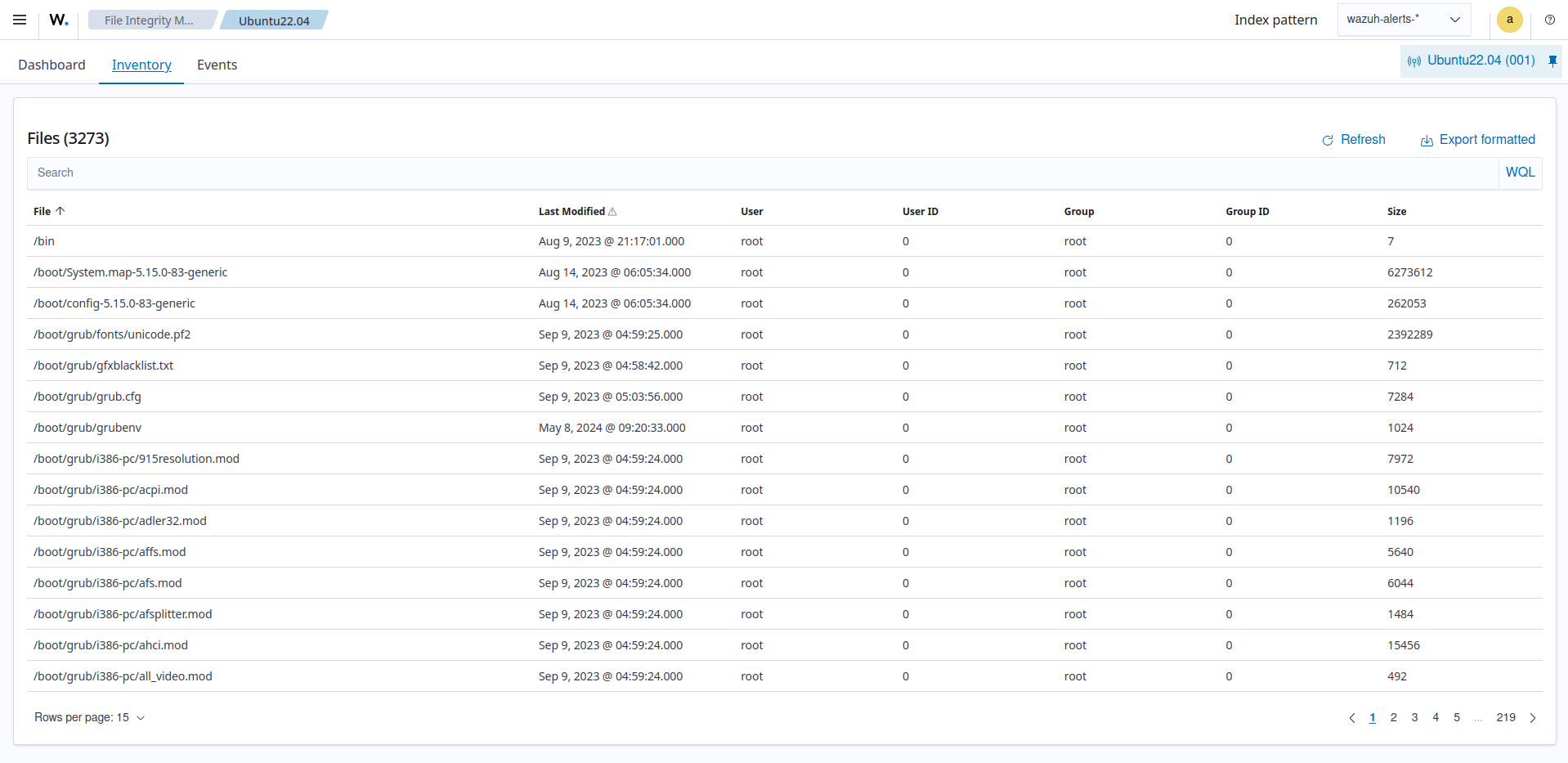This screenshot has width=1568, height=763.
Task: Go to next page arrow
Action: click(x=1532, y=718)
